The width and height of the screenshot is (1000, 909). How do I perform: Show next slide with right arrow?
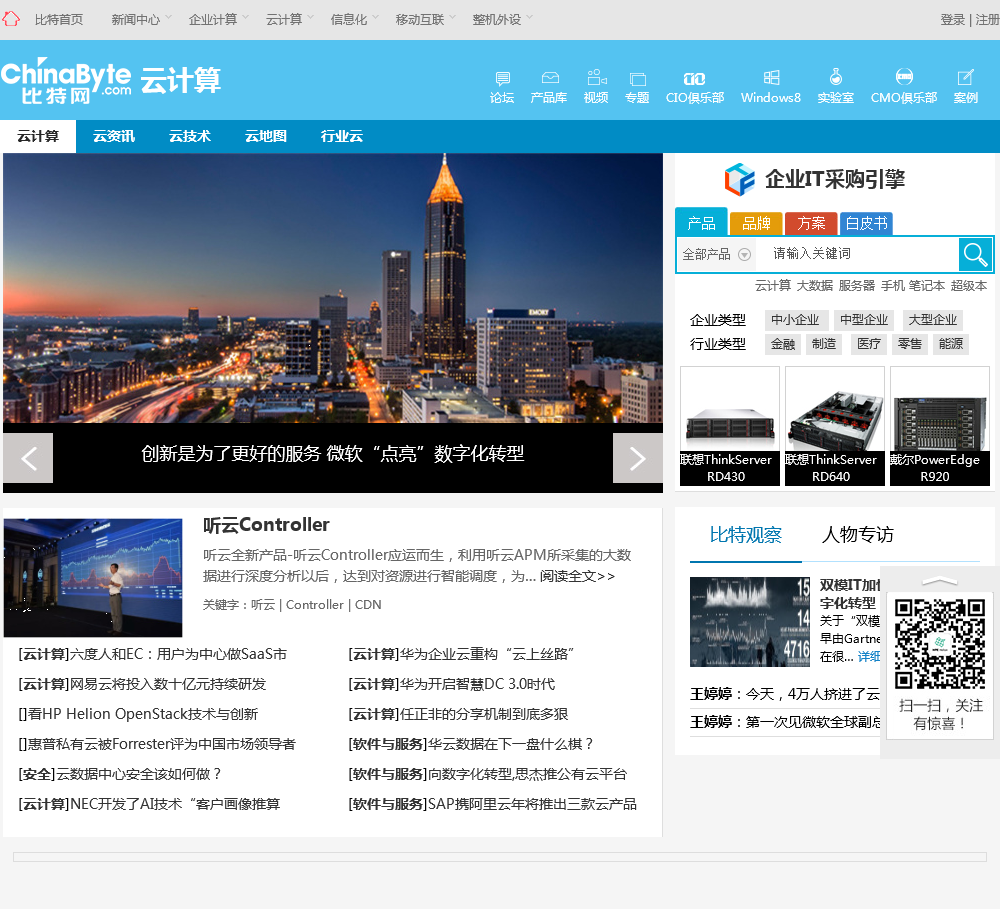(638, 458)
